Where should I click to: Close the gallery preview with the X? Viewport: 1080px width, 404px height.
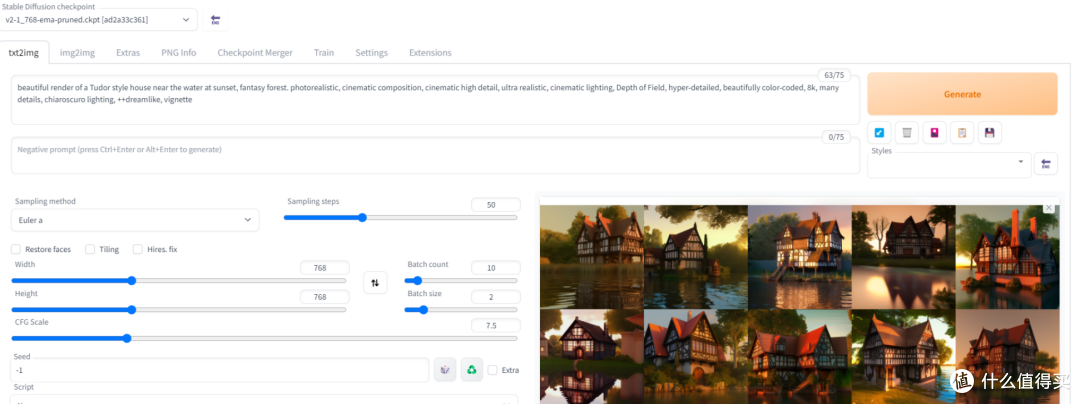point(1049,207)
